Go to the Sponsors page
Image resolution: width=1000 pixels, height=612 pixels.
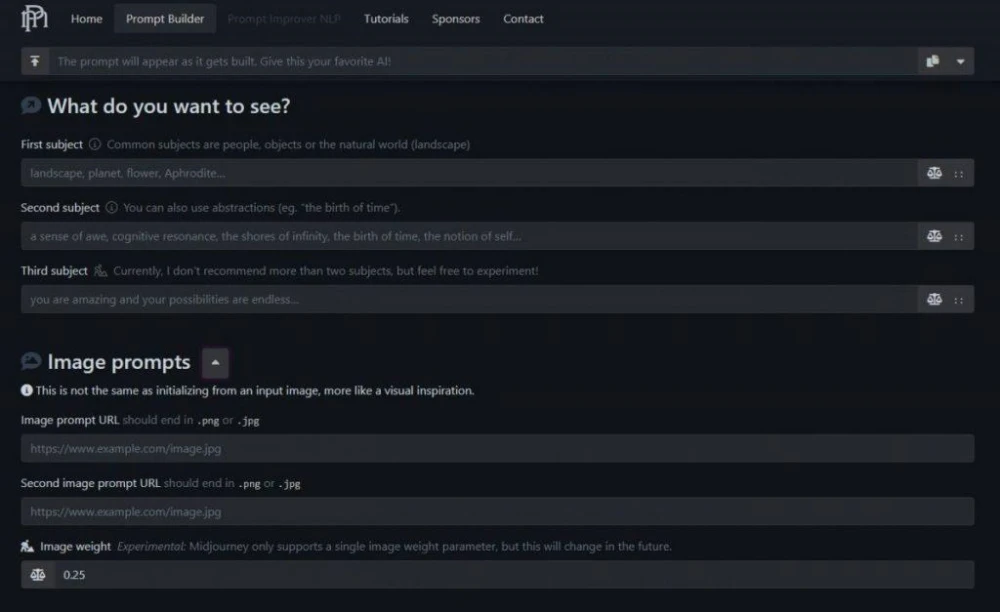point(455,19)
